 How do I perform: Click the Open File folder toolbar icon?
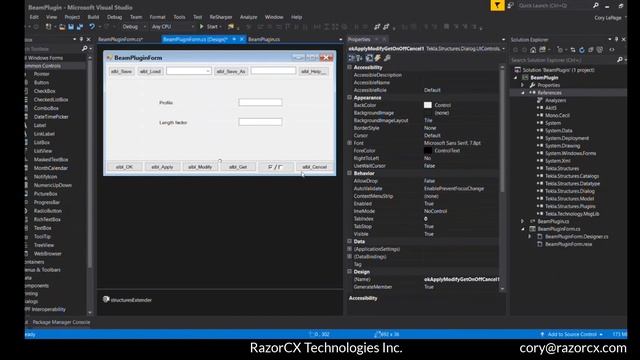coord(62,27)
